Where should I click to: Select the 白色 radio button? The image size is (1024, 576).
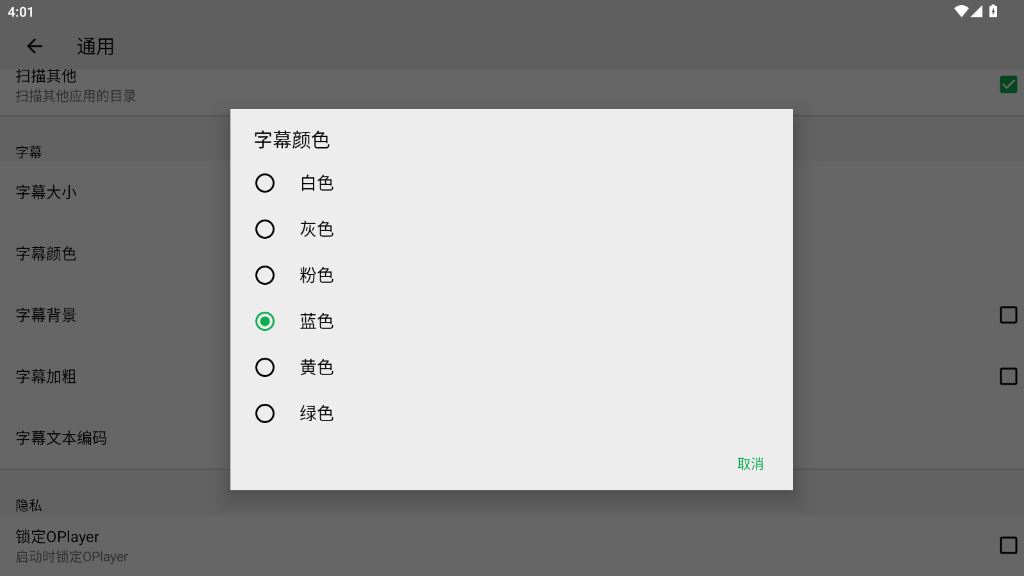pyautogui.click(x=265, y=183)
